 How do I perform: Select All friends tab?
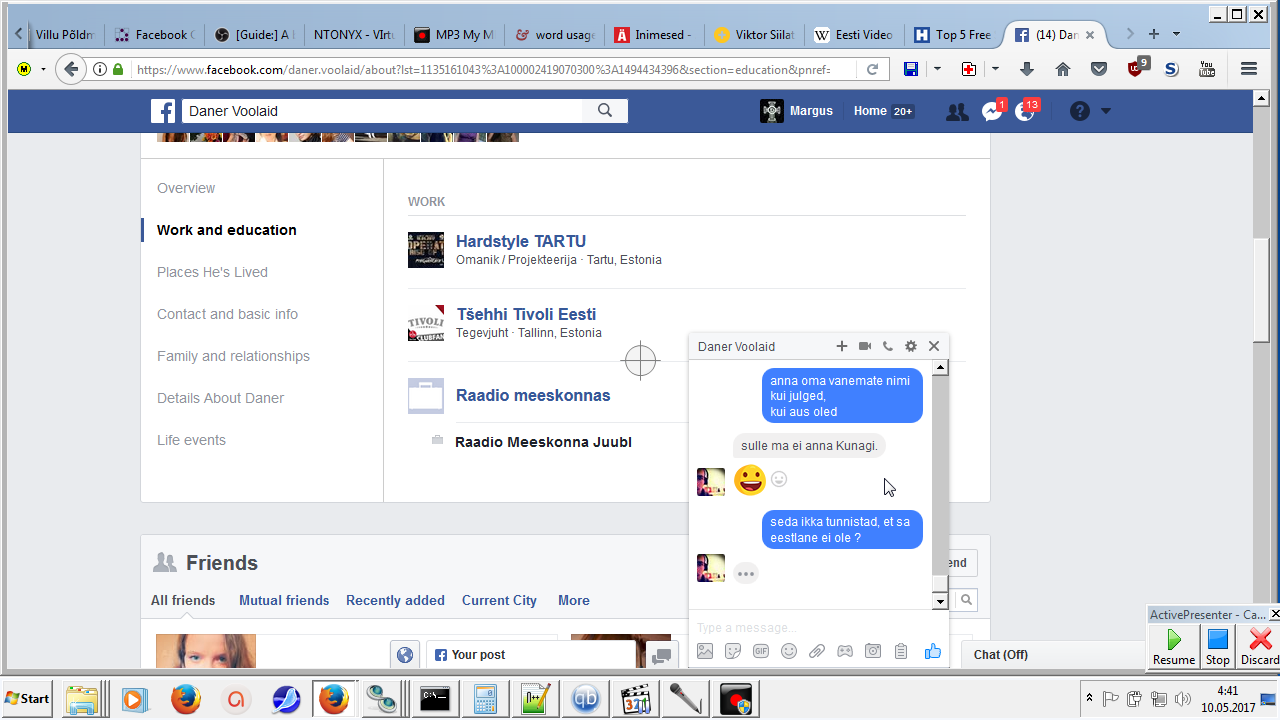pos(183,600)
